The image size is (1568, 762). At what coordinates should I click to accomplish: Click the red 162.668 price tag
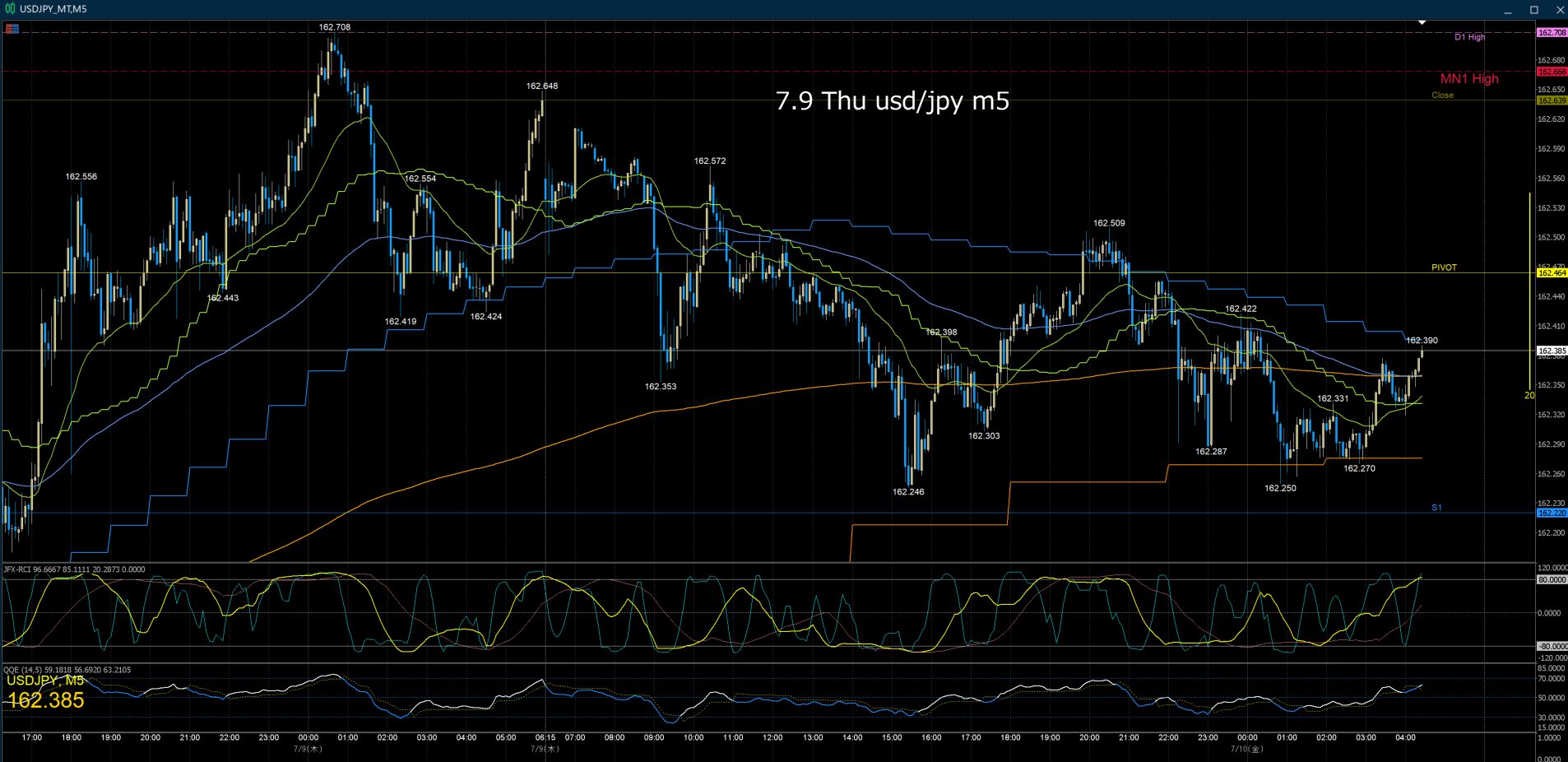(1552, 72)
